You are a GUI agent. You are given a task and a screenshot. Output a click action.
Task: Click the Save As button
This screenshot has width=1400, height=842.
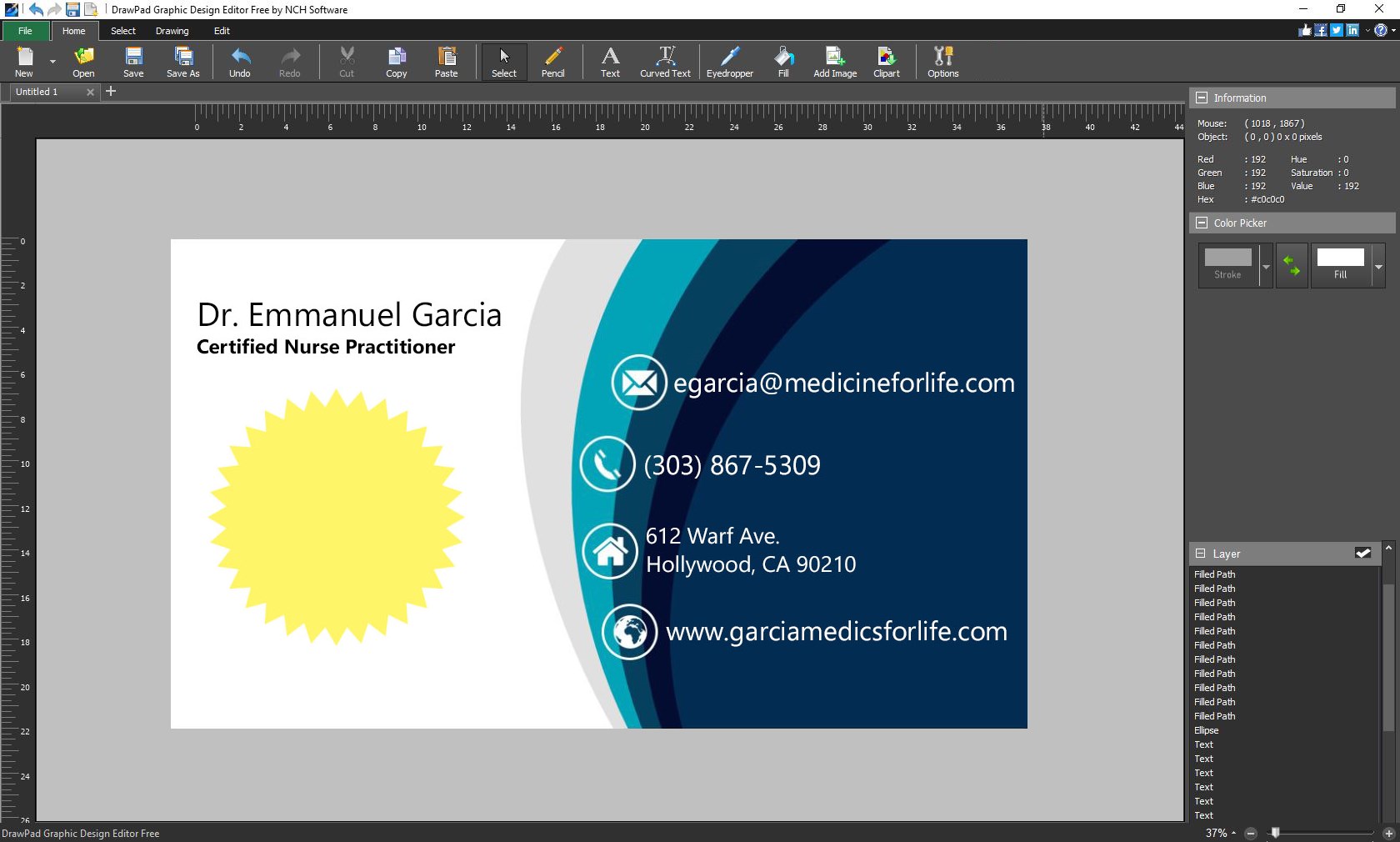(x=182, y=62)
